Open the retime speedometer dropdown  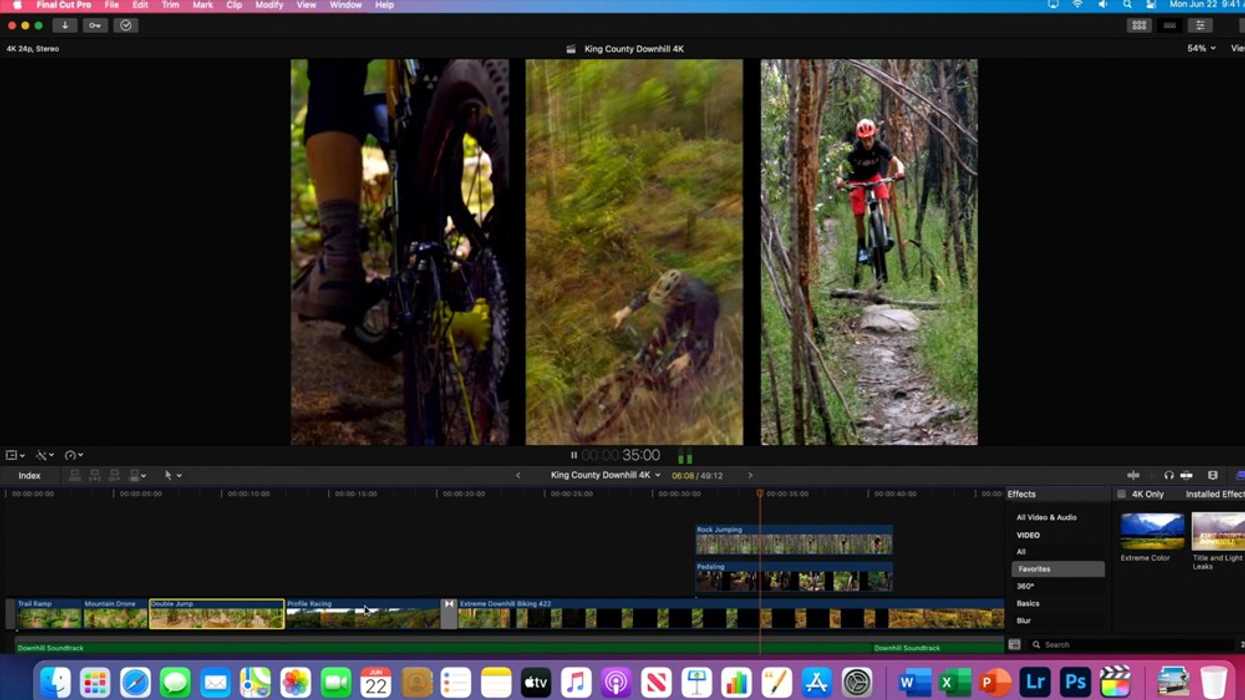[73, 455]
